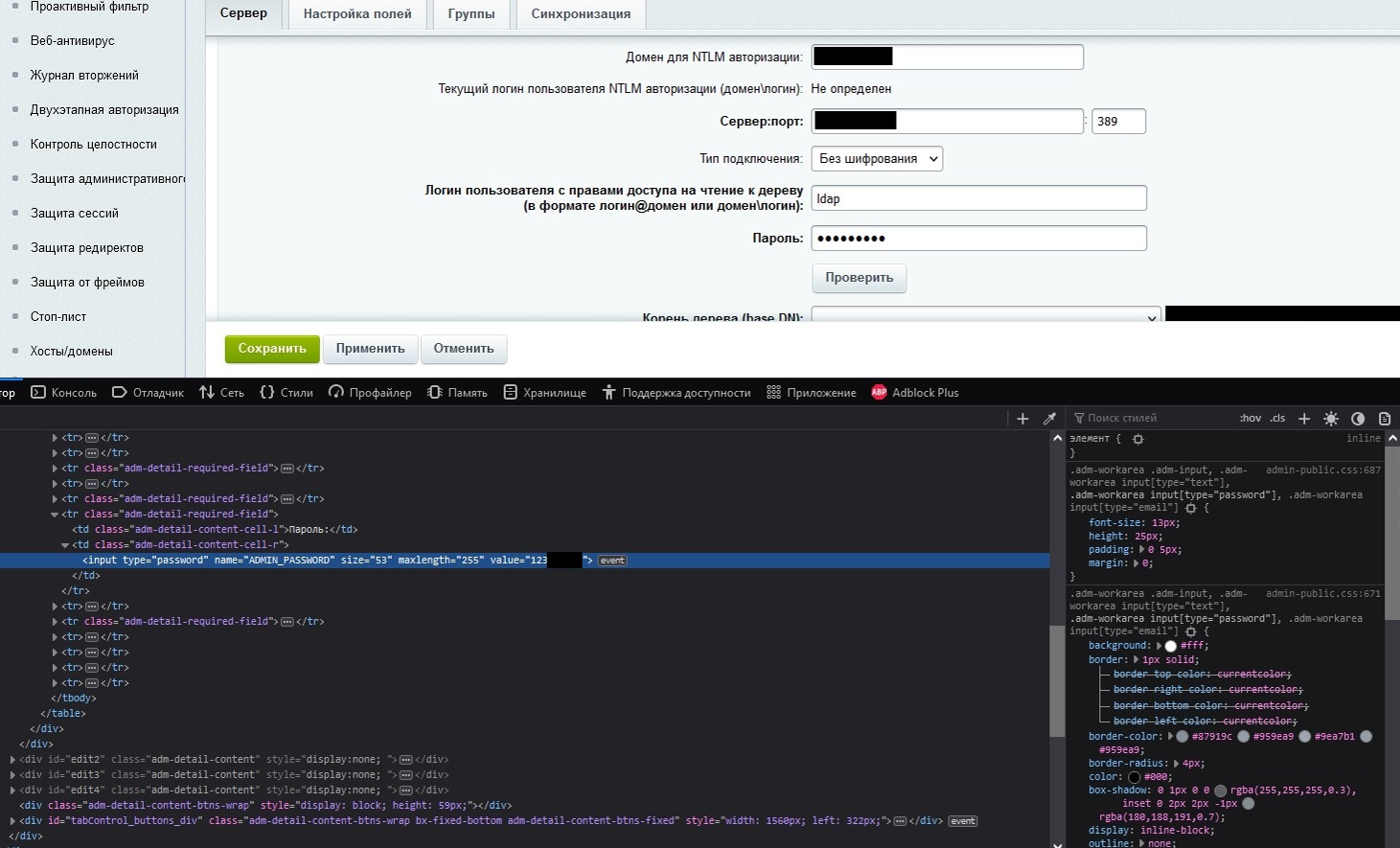Open Защита от фреймов in the sidebar
Viewport: 1400px width, 848px height.
point(87,283)
